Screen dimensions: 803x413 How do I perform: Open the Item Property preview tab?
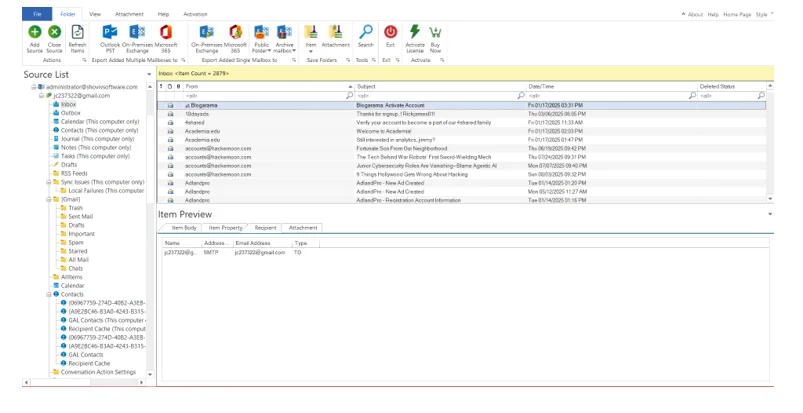pyautogui.click(x=225, y=228)
